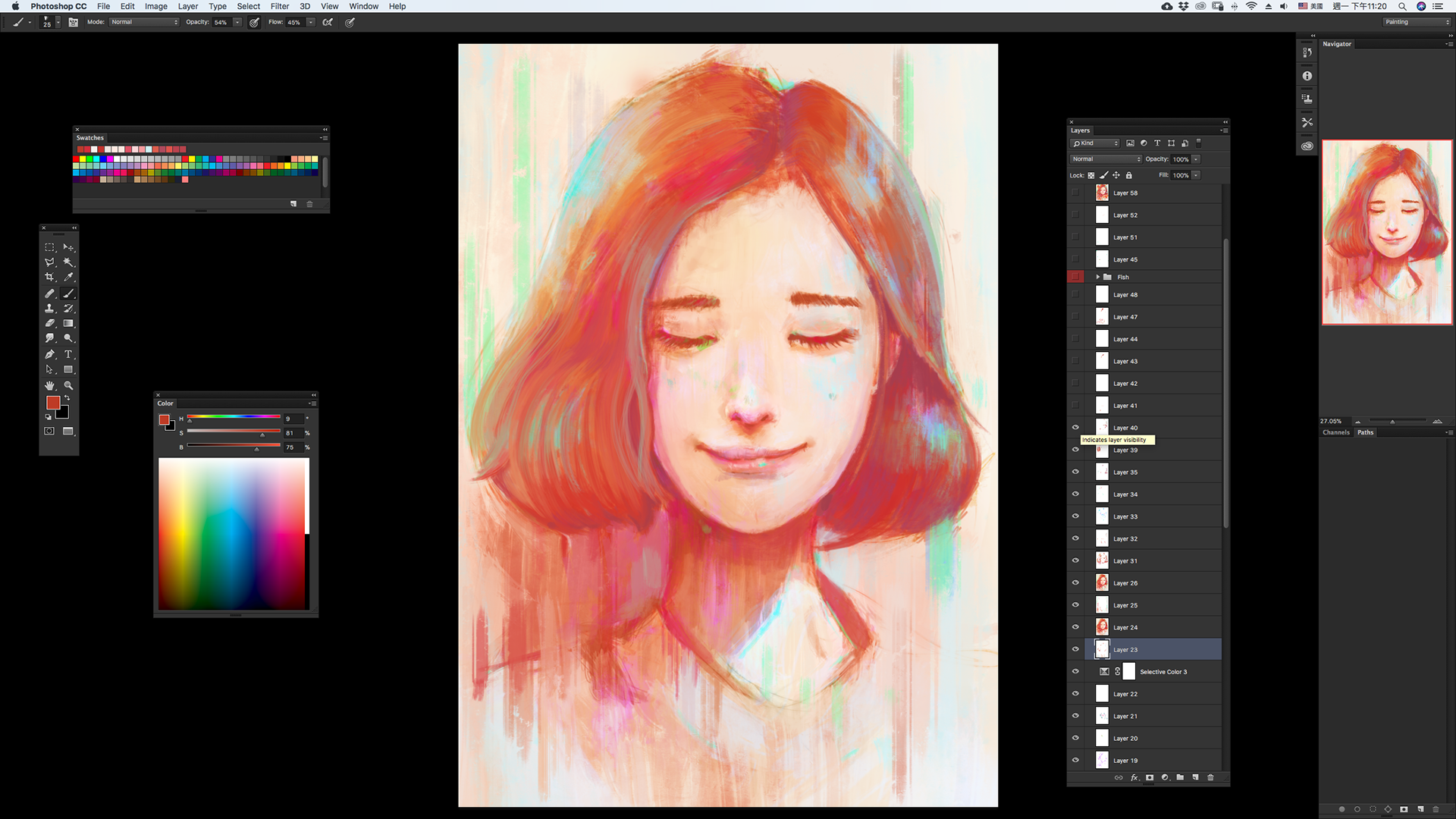Click Layer 20 name in the list
1456x819 pixels.
pos(1125,739)
